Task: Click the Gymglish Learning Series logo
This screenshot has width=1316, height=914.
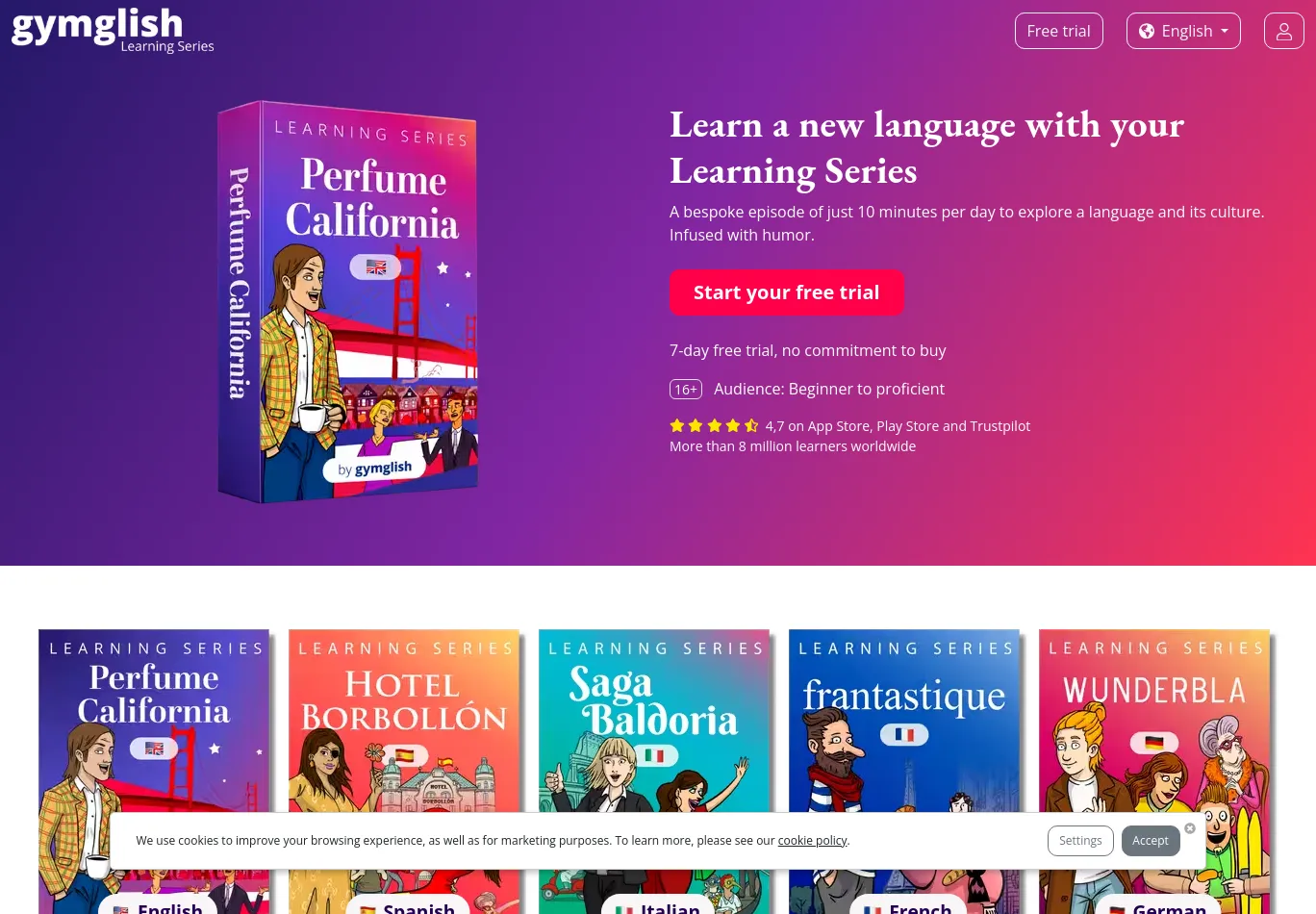Action: [113, 30]
